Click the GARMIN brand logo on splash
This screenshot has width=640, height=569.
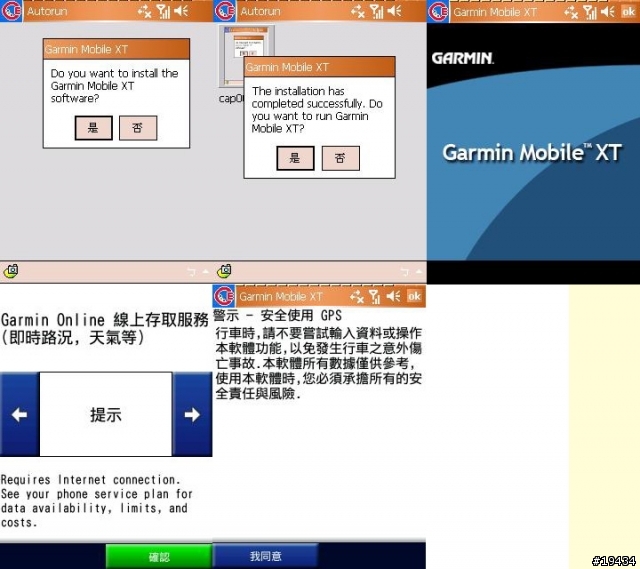(x=463, y=58)
